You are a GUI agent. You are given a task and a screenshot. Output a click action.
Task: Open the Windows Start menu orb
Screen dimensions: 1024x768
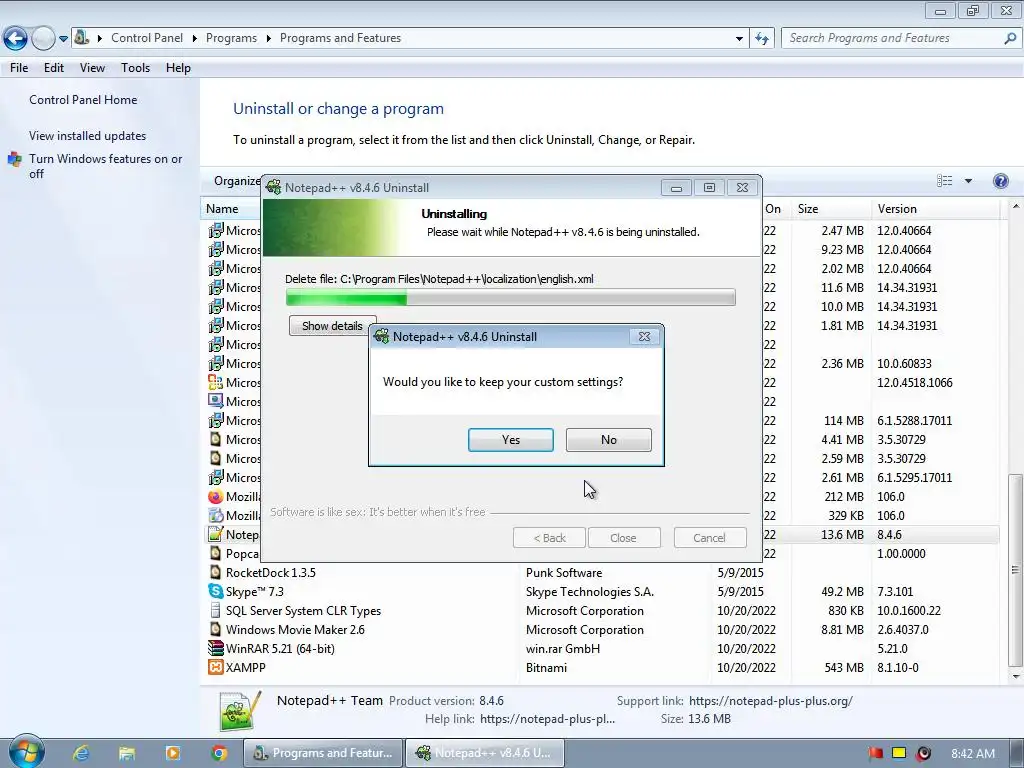tap(26, 752)
